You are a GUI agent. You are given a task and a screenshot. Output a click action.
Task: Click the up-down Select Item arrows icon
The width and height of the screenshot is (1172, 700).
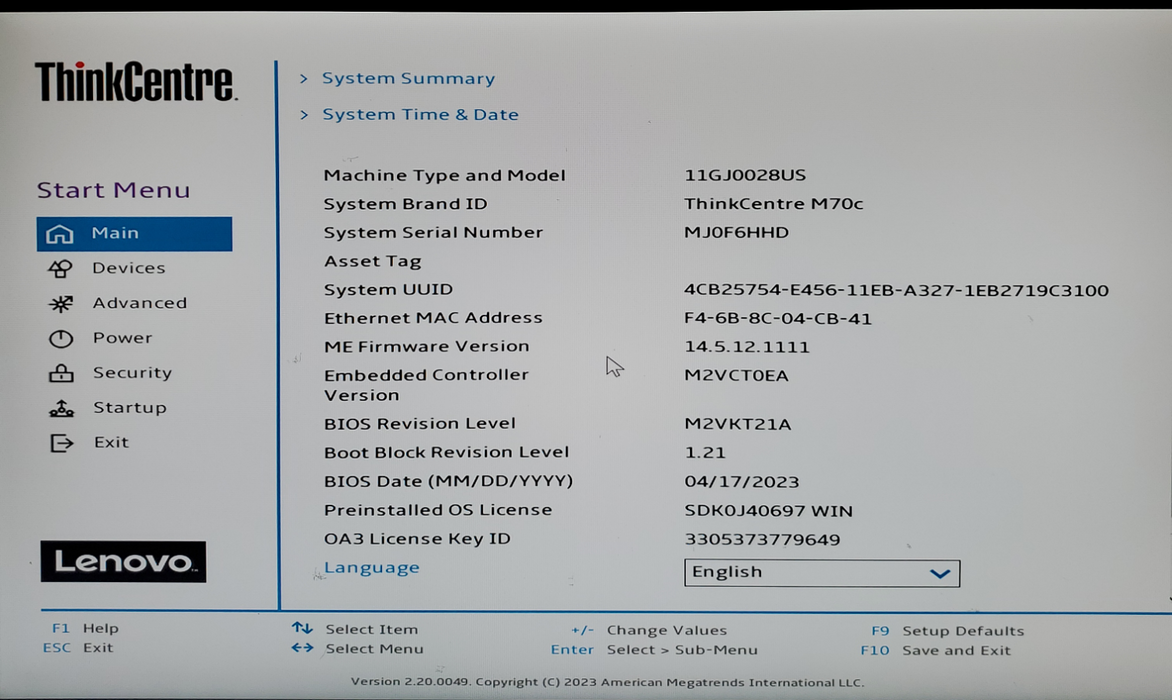pos(302,628)
